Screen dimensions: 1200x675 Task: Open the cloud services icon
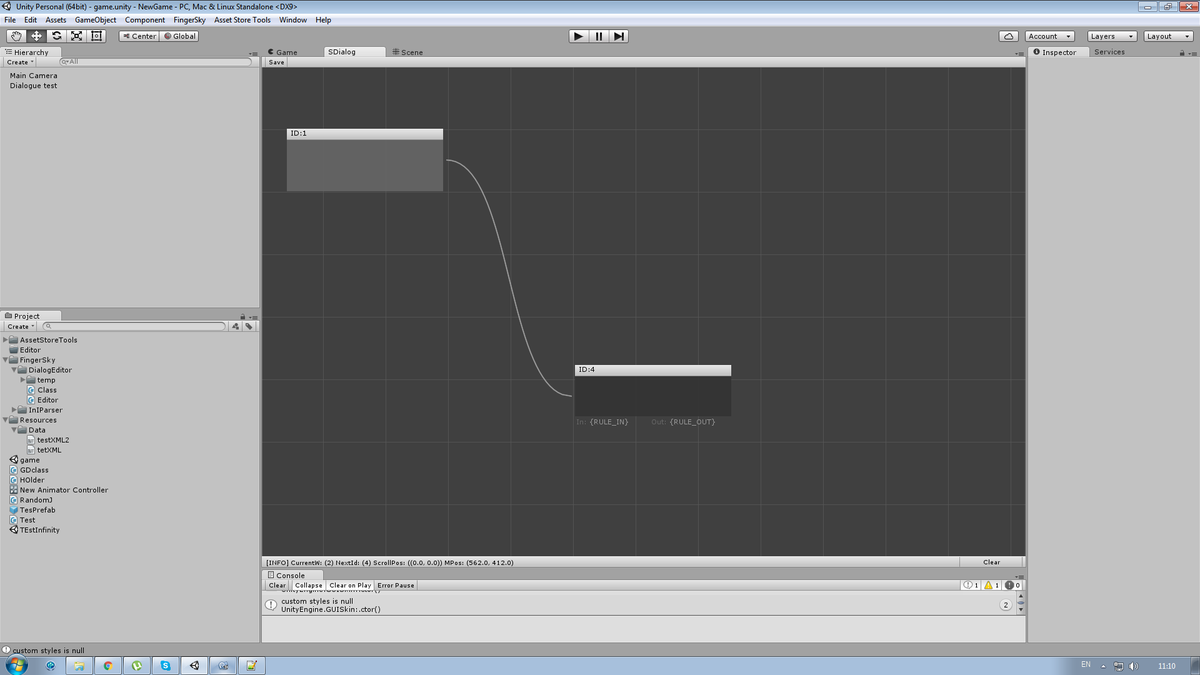(1010, 36)
